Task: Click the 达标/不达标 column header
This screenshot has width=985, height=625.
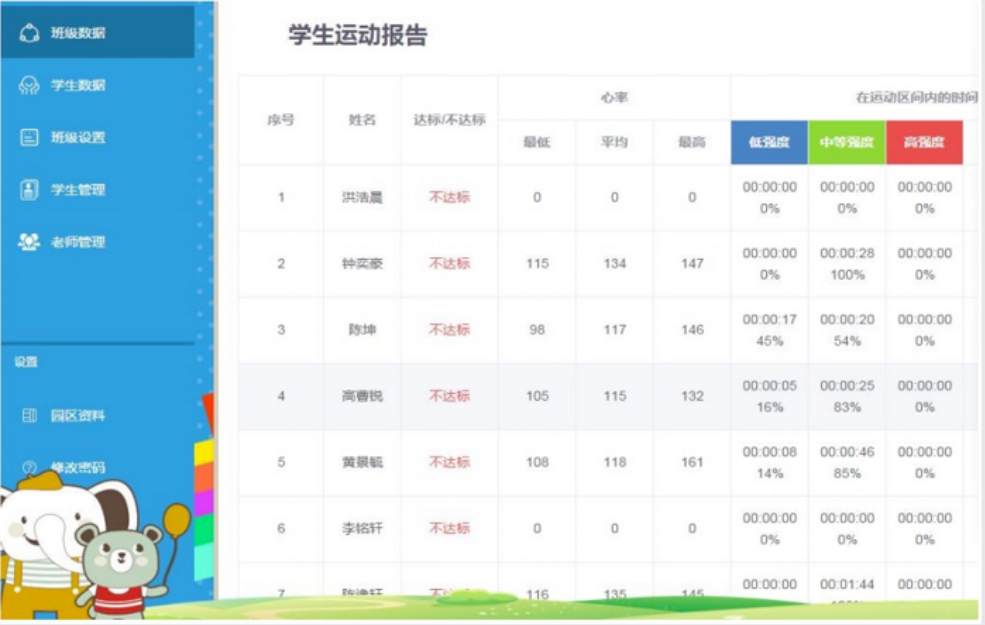Action: click(x=449, y=120)
